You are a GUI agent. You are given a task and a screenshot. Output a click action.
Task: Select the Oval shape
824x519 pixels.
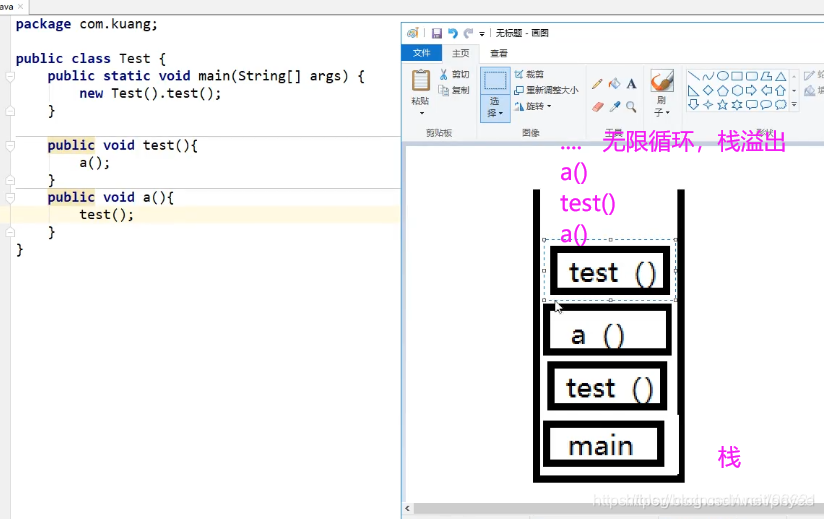pyautogui.click(x=723, y=76)
